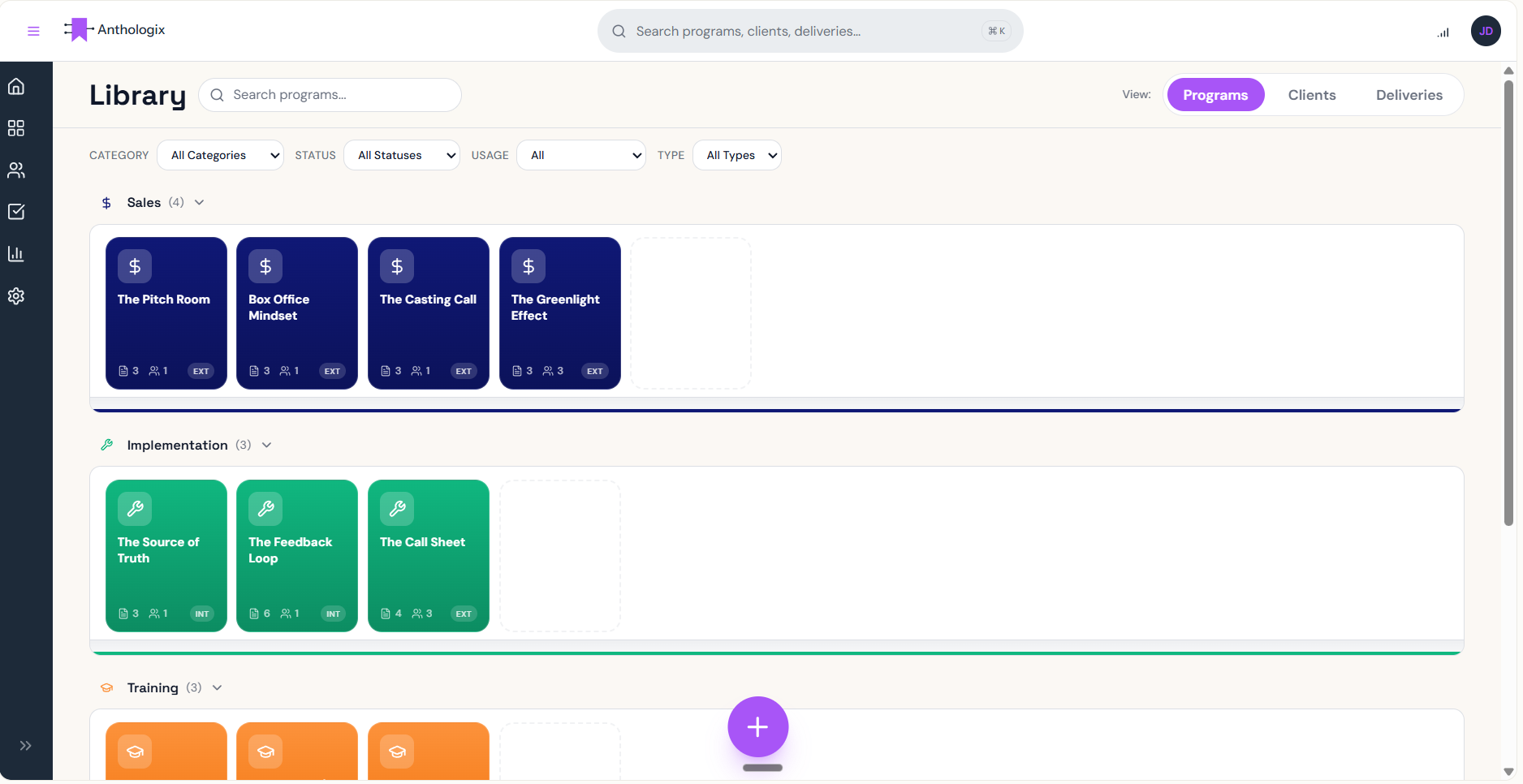Click the Implementation section heading

177,445
